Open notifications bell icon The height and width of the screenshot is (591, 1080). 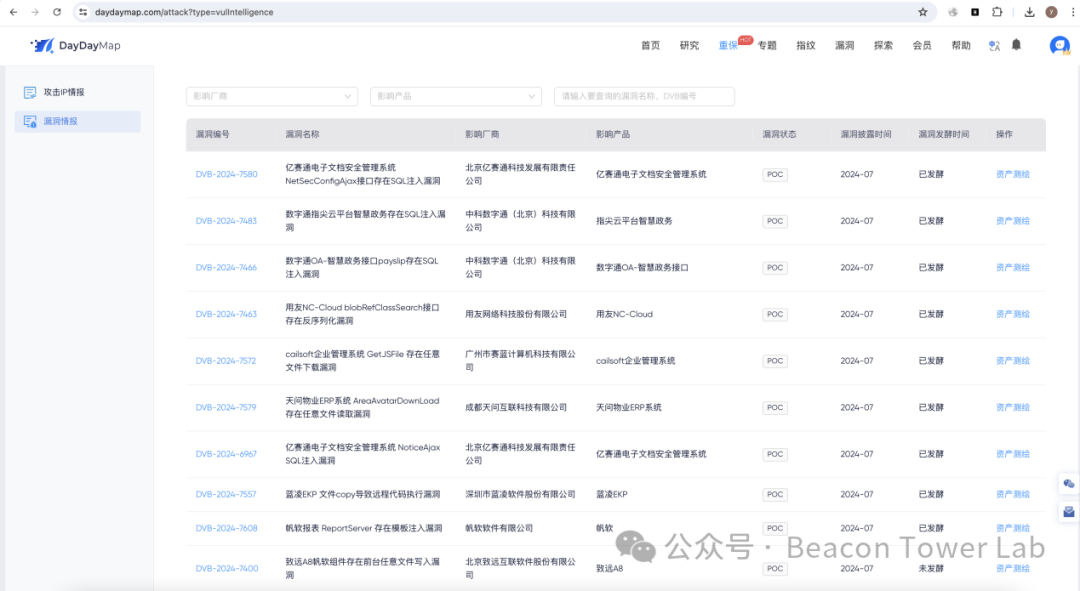(1016, 45)
